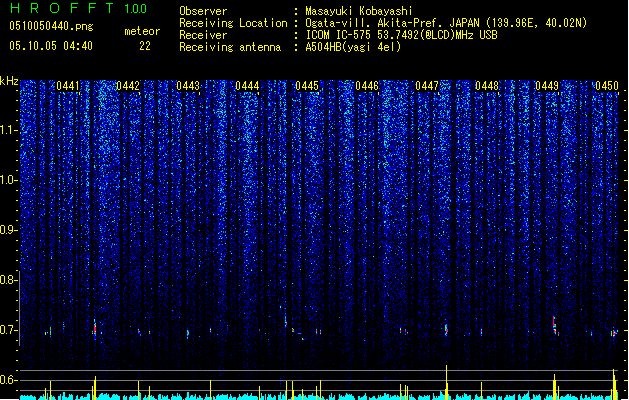Click the HROFFT 1.0.0 title text
The image size is (629, 400).
click(79, 8)
